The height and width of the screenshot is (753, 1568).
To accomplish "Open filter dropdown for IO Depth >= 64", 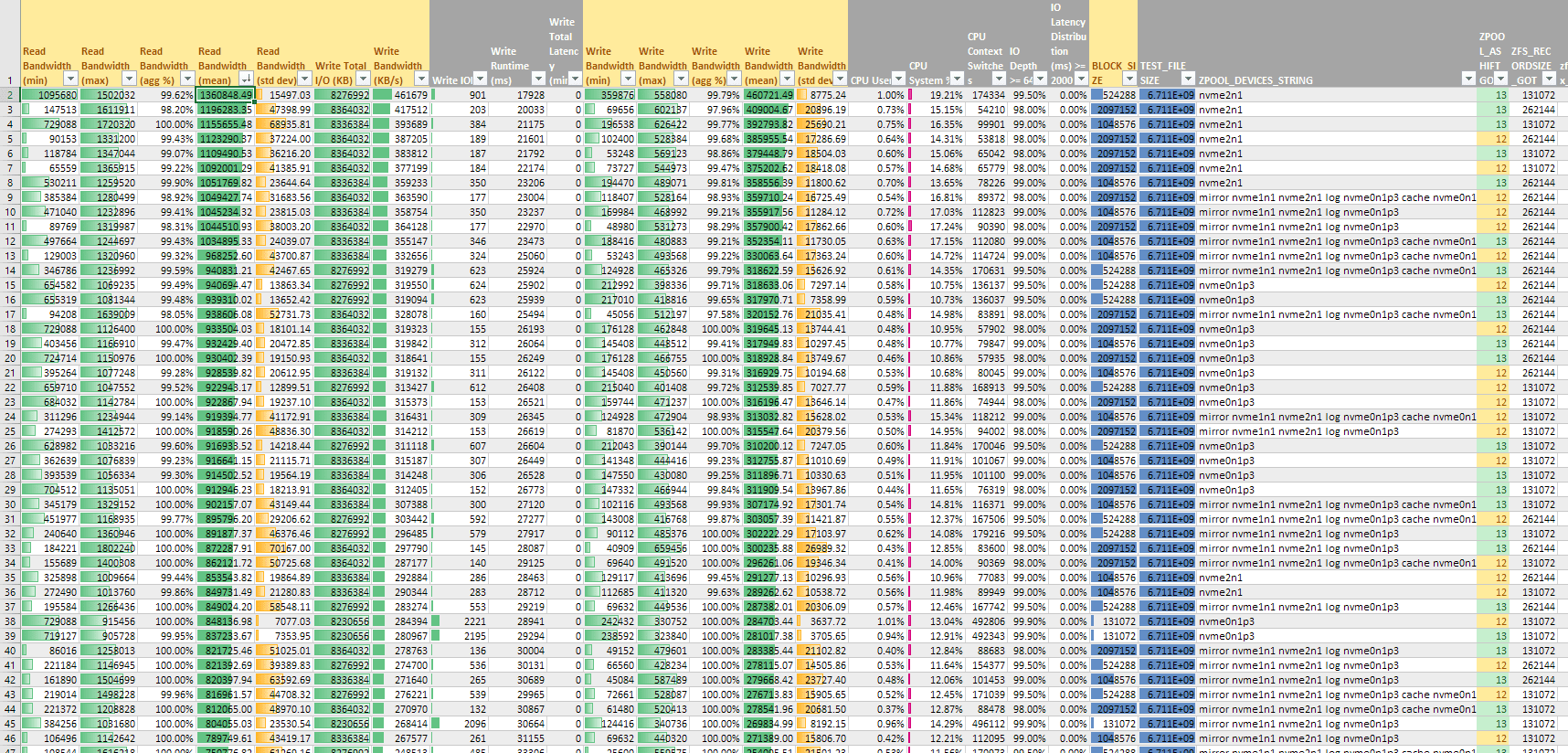I will tap(1040, 80).
